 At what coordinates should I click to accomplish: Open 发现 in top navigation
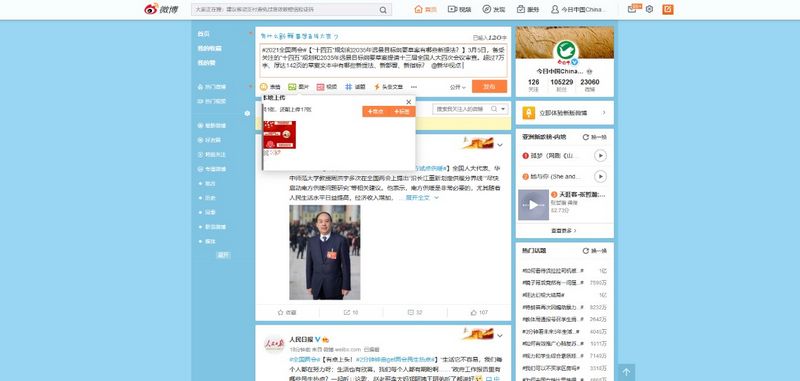(493, 9)
